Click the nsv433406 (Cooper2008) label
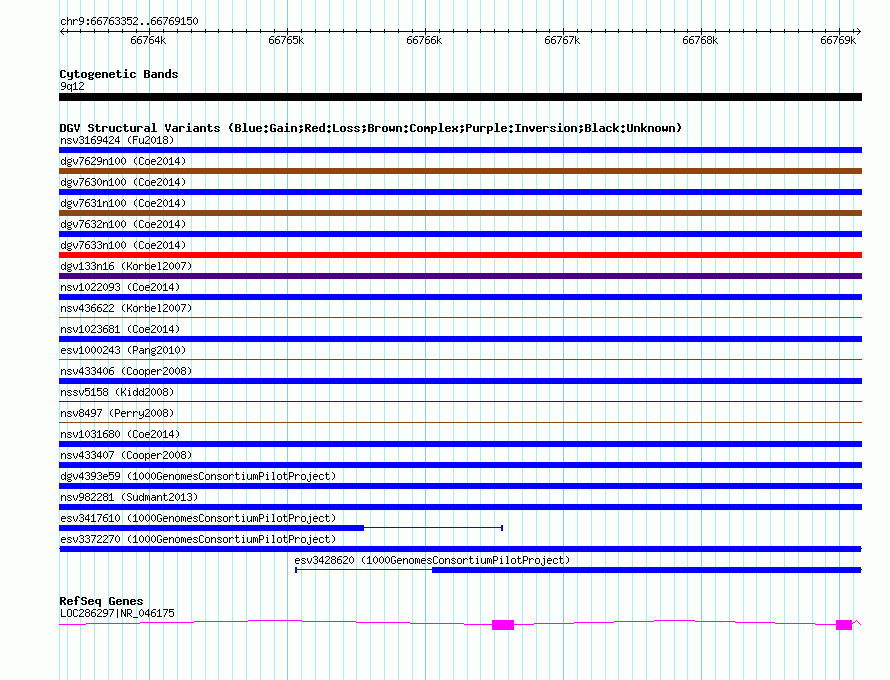 (x=126, y=371)
